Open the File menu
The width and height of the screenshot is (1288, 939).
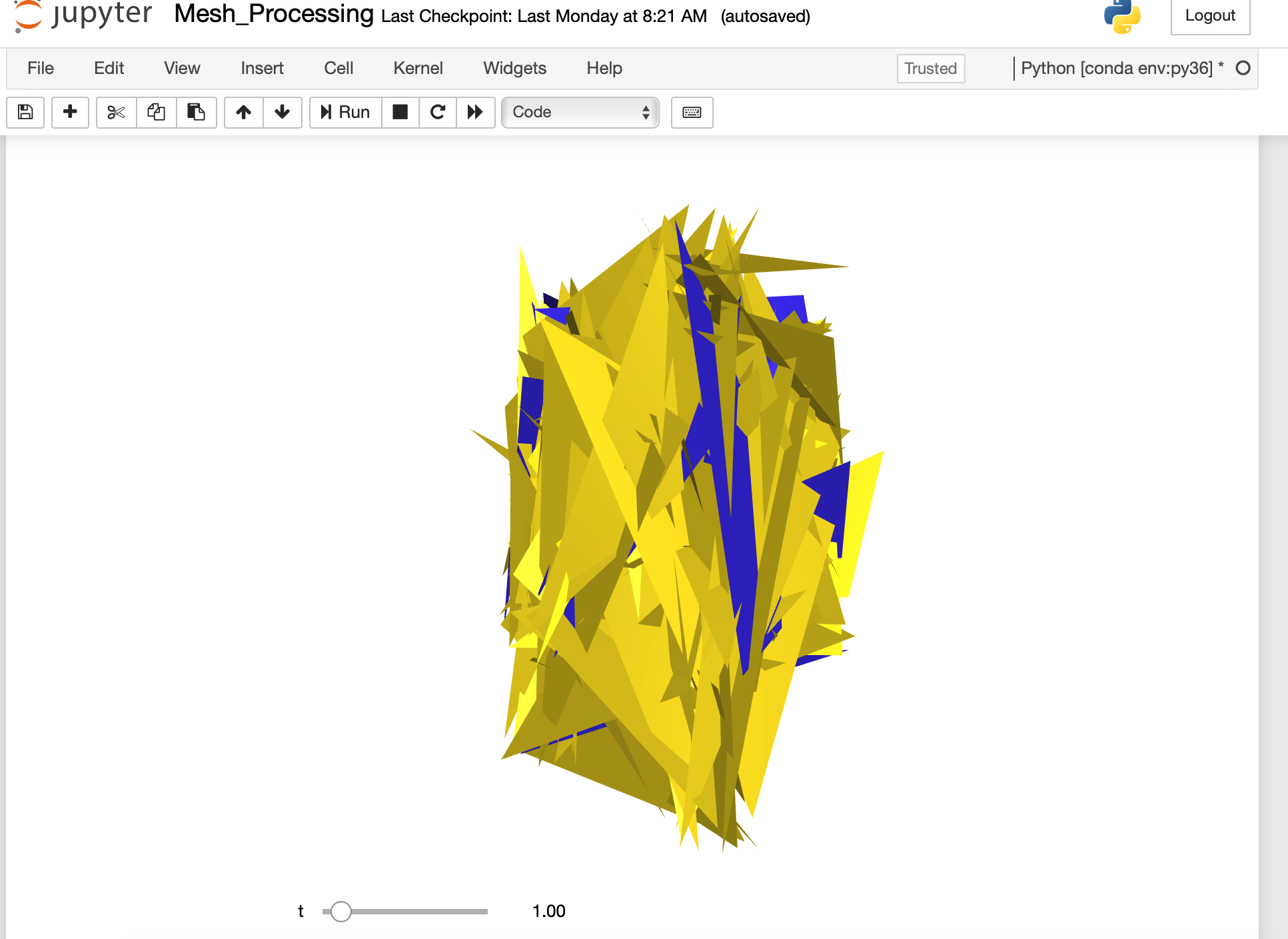point(41,68)
